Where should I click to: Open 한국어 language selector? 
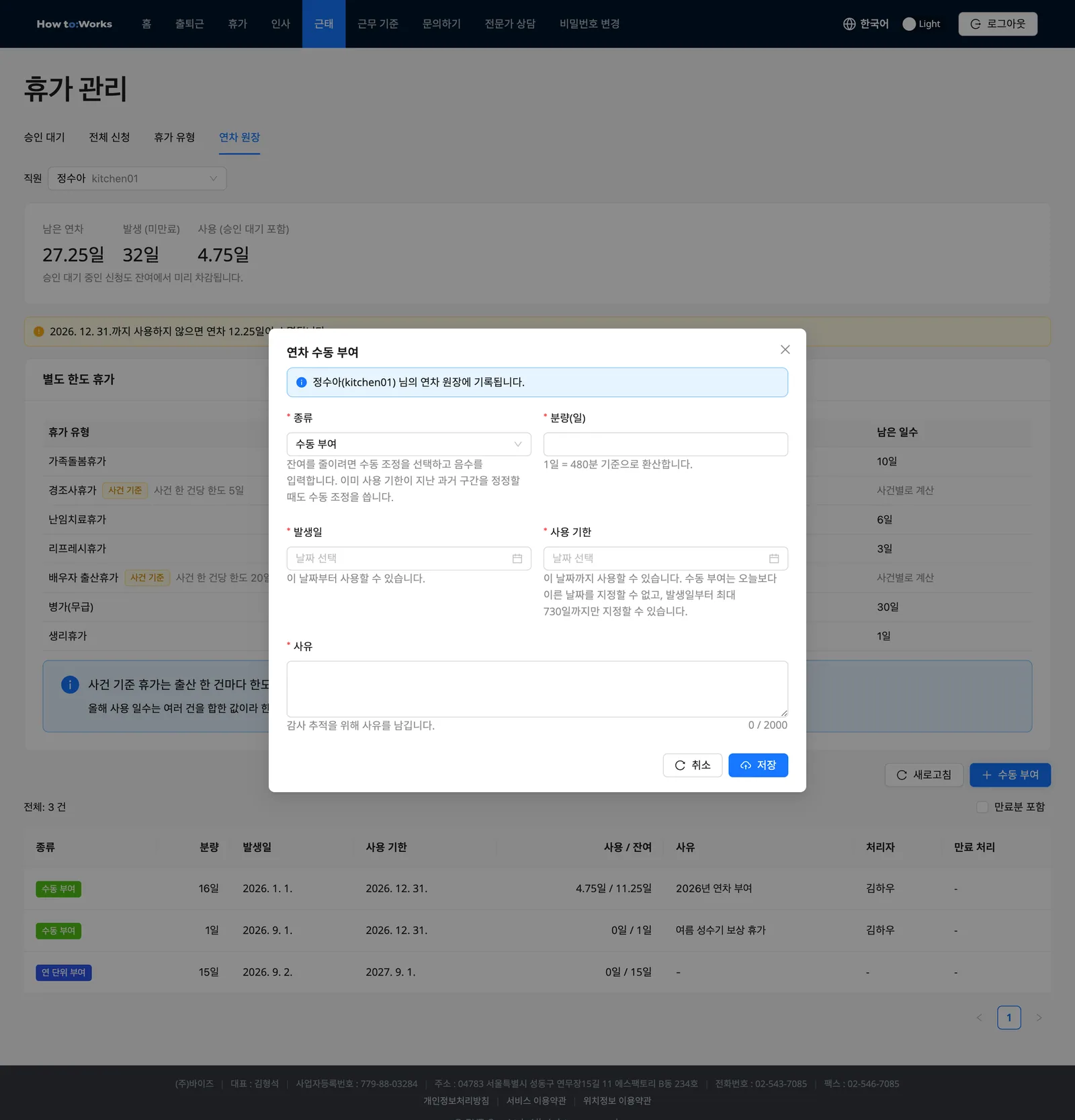point(866,24)
